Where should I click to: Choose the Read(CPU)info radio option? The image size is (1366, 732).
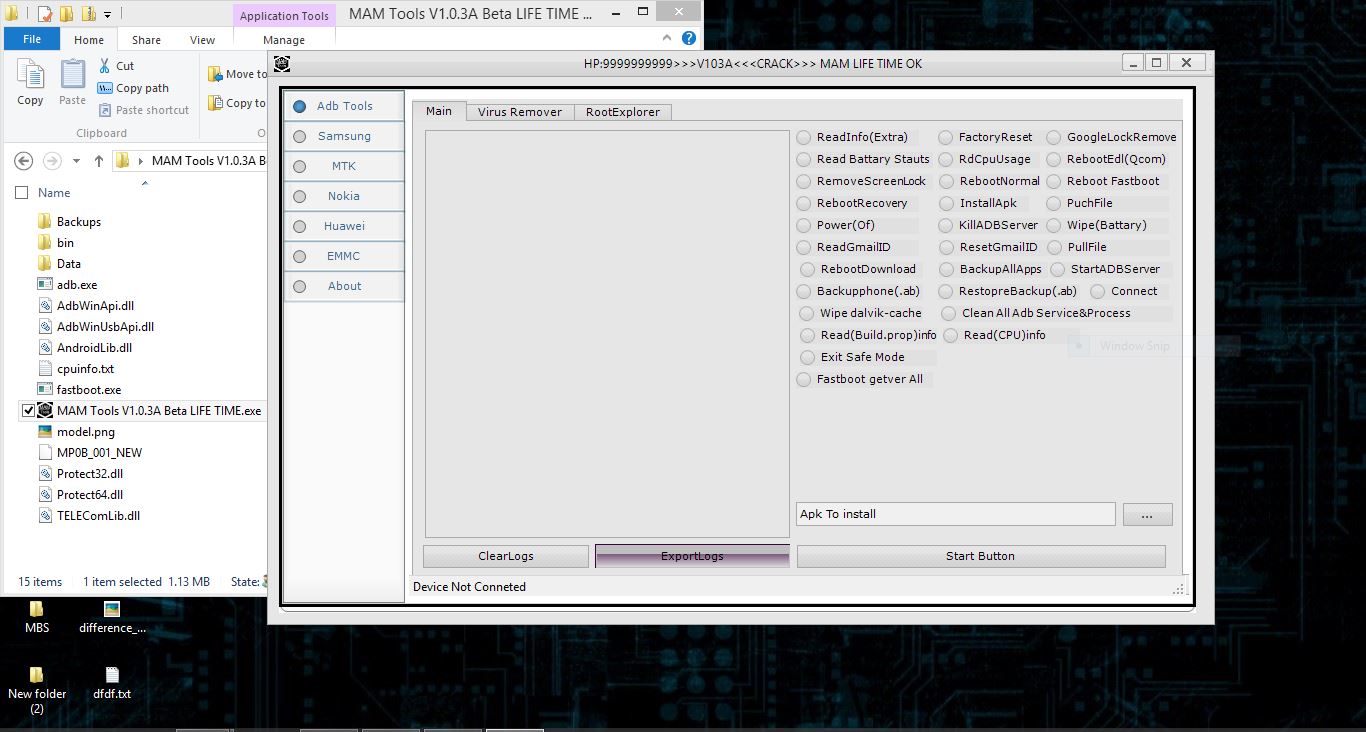tap(951, 335)
